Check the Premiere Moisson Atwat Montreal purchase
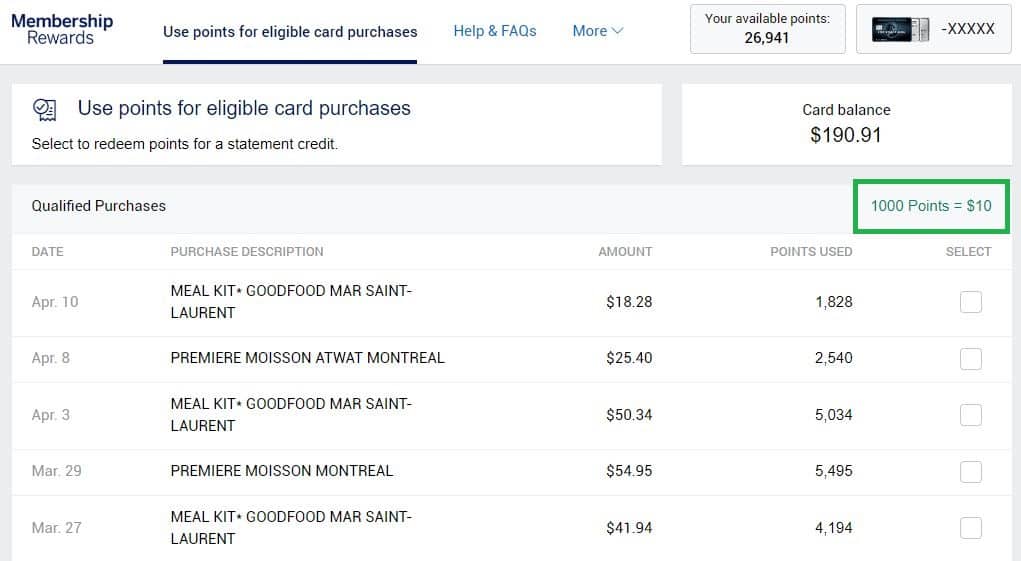This screenshot has width=1021, height=561. click(x=970, y=358)
